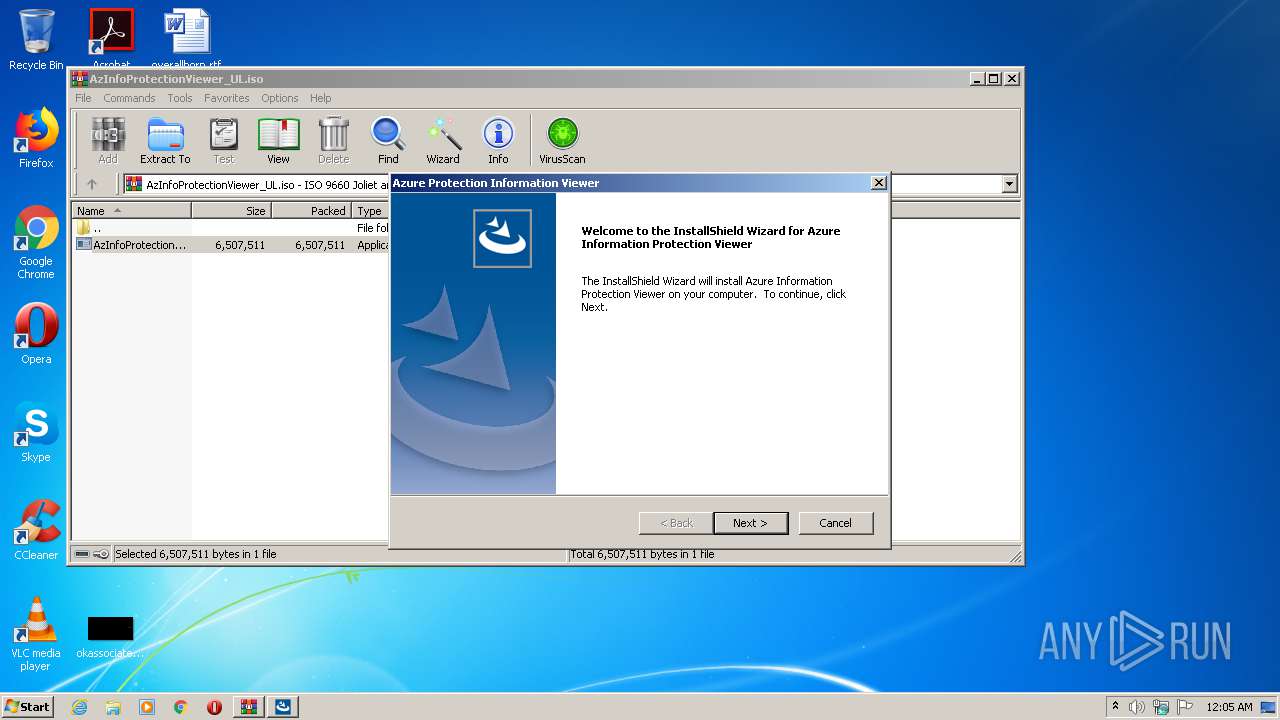
Task: Open the Favorites menu
Action: [227, 98]
